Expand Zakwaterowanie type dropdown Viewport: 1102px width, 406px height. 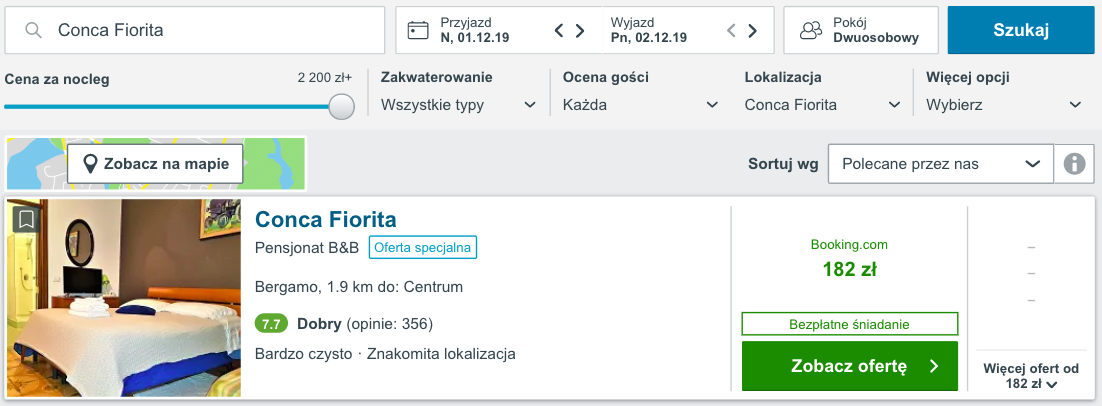tap(458, 105)
